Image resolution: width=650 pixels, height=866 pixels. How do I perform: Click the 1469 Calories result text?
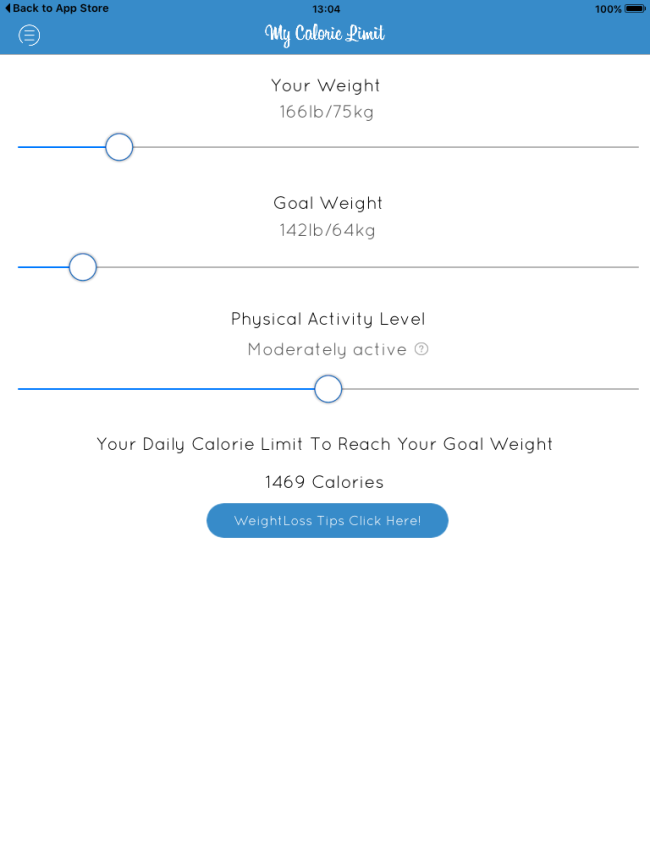(x=324, y=482)
